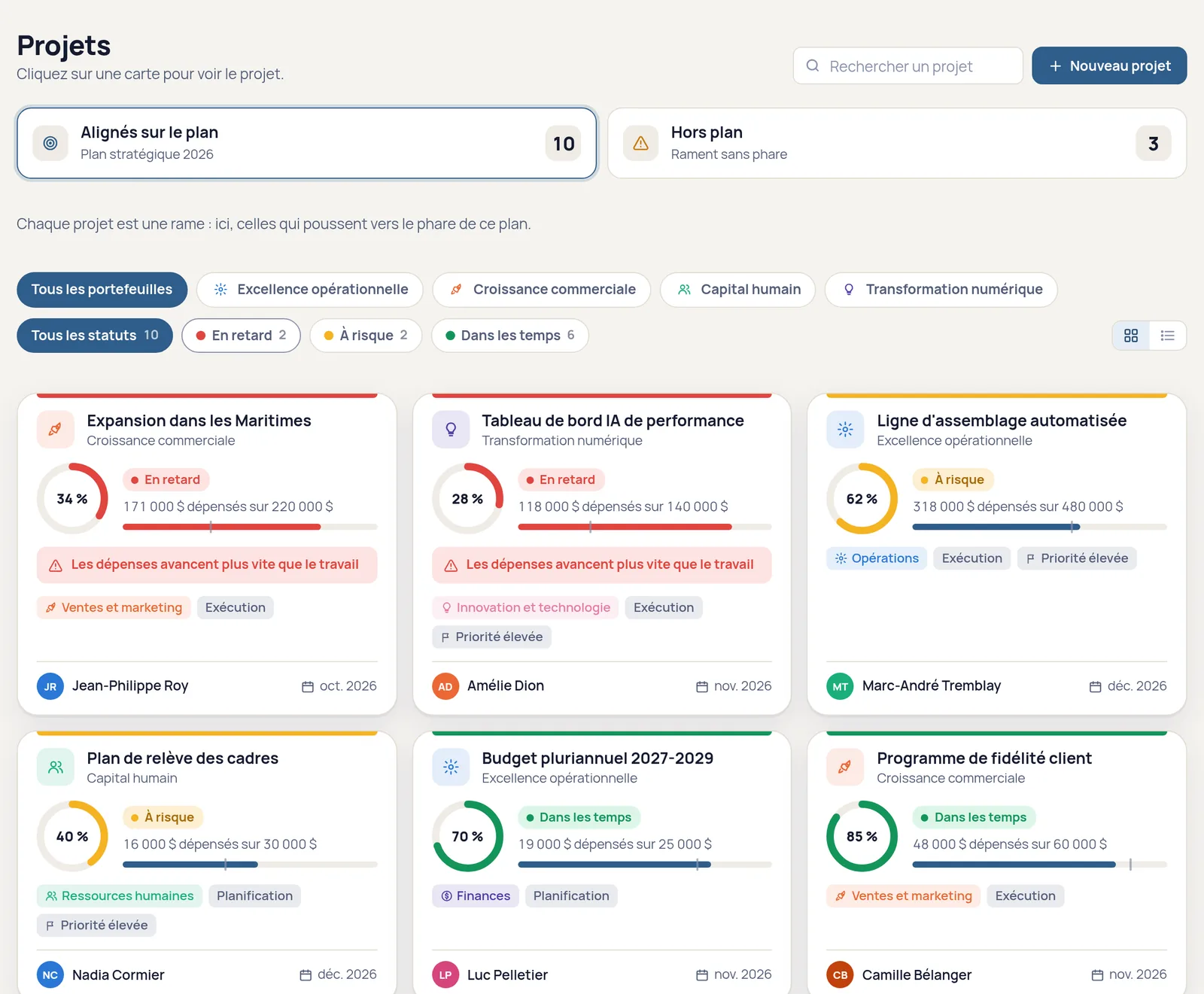
Task: Filter projects by À risque status
Action: (x=366, y=336)
